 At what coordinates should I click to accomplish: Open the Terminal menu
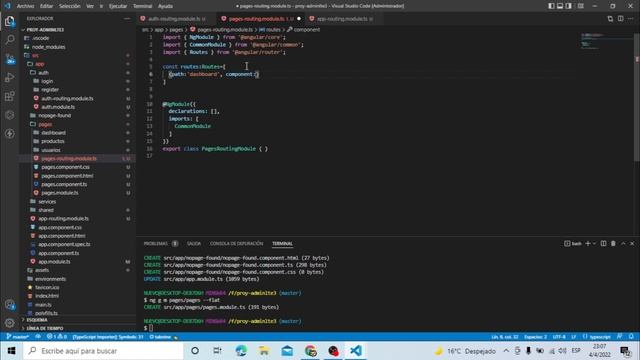142,6
